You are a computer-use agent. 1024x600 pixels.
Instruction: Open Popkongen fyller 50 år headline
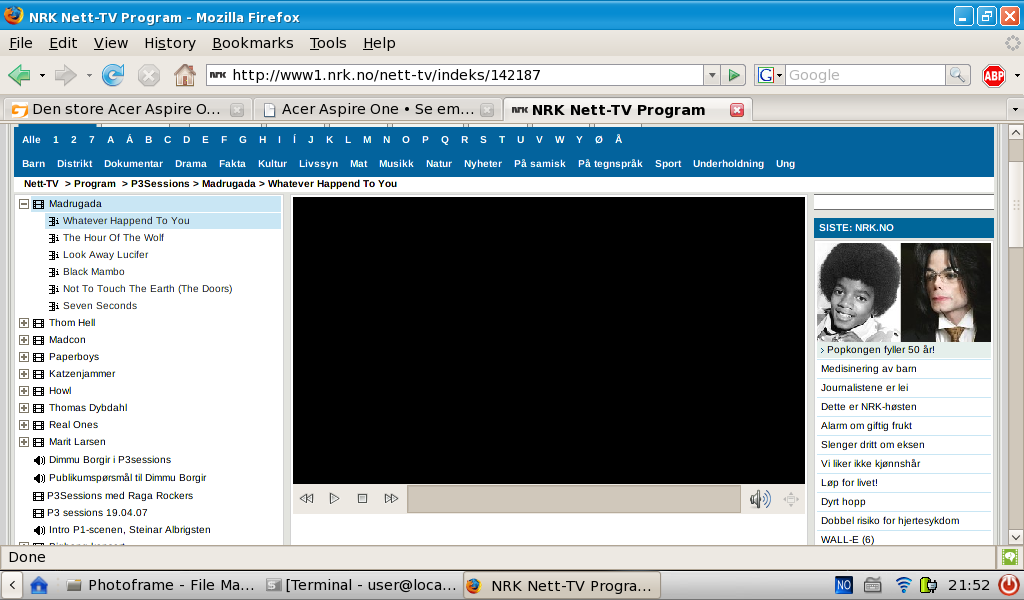click(880, 350)
